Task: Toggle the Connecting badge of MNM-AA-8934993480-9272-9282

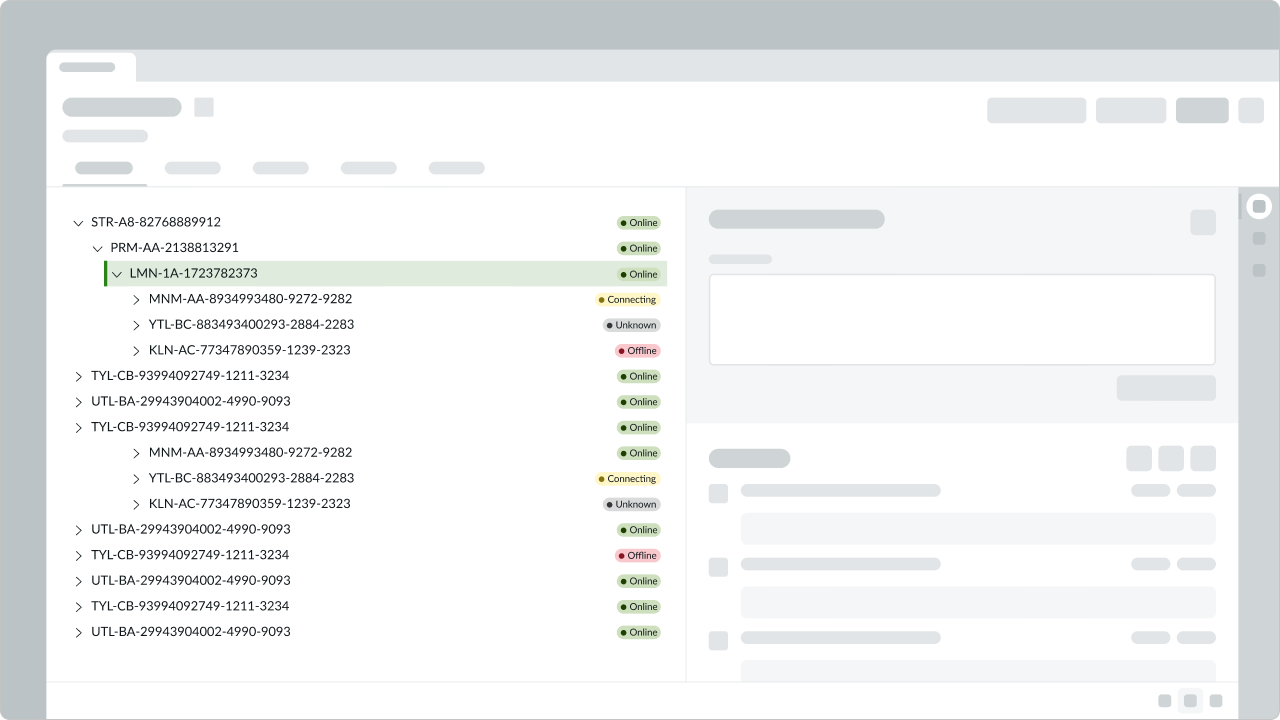Action: 628,299
